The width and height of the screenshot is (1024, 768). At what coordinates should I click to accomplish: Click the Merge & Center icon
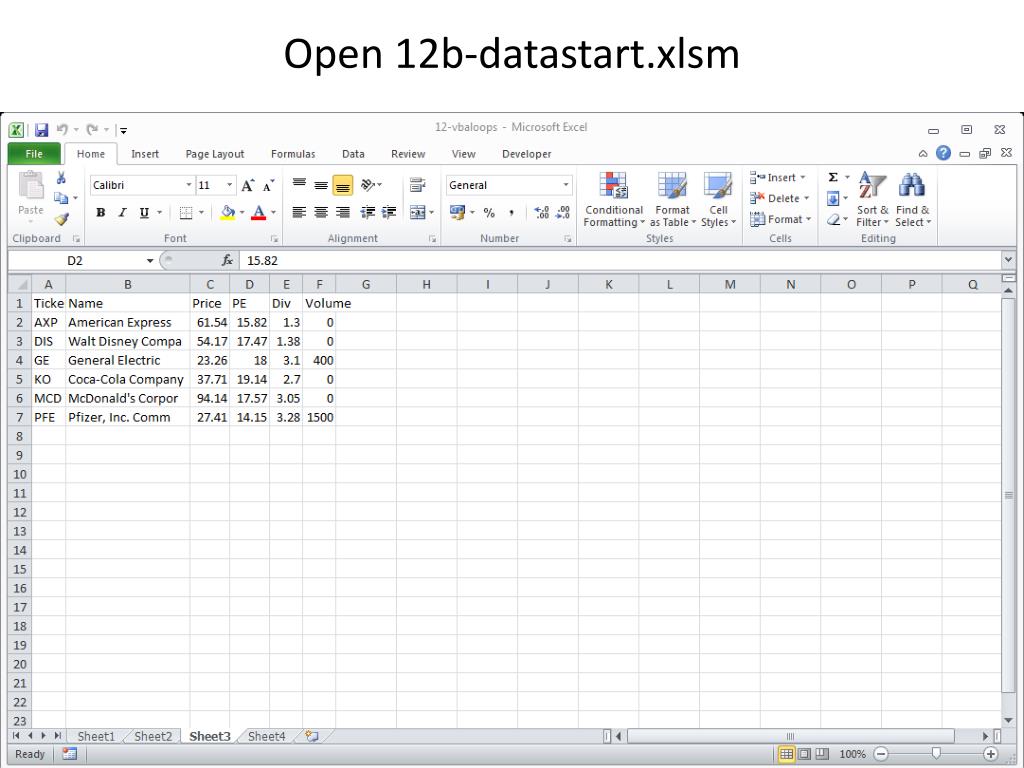pos(417,212)
